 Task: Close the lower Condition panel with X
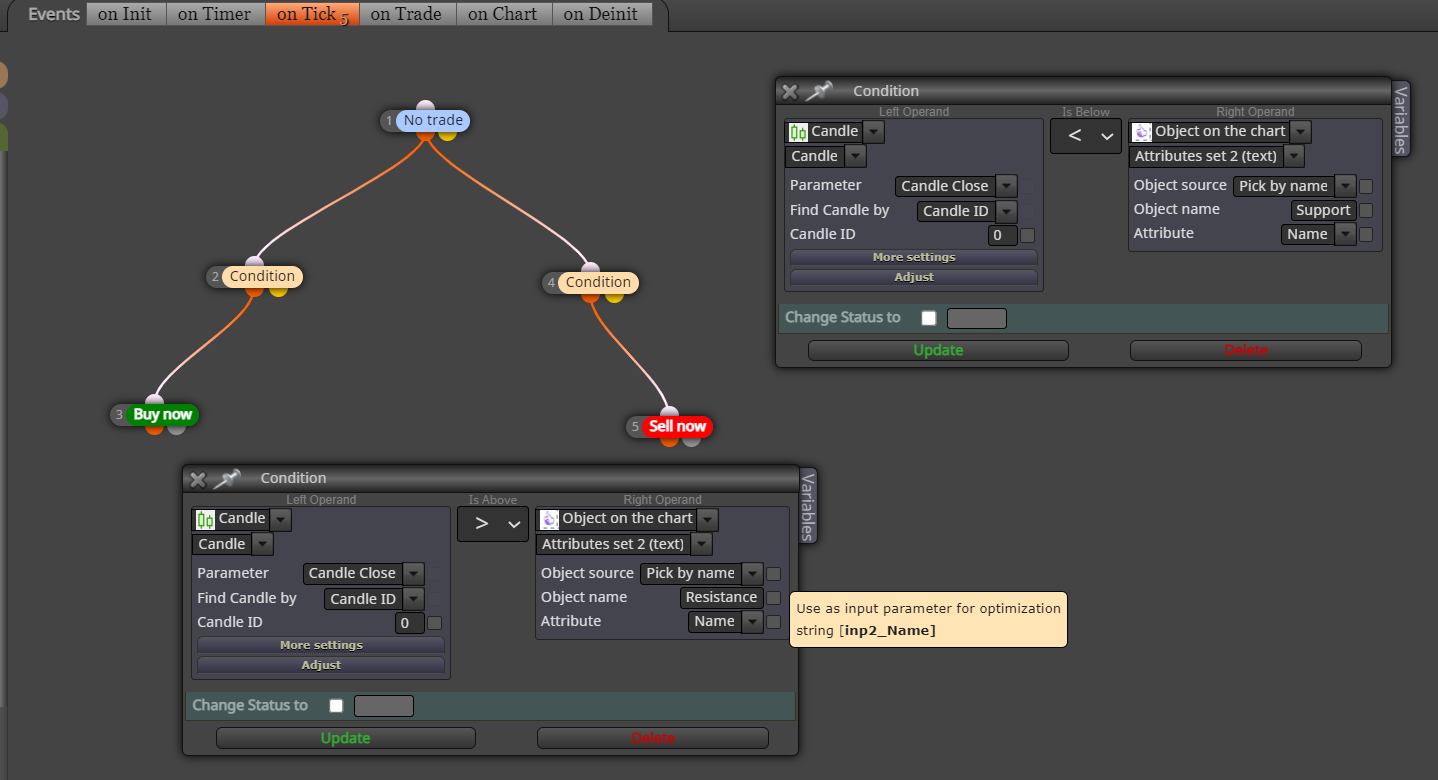point(197,479)
